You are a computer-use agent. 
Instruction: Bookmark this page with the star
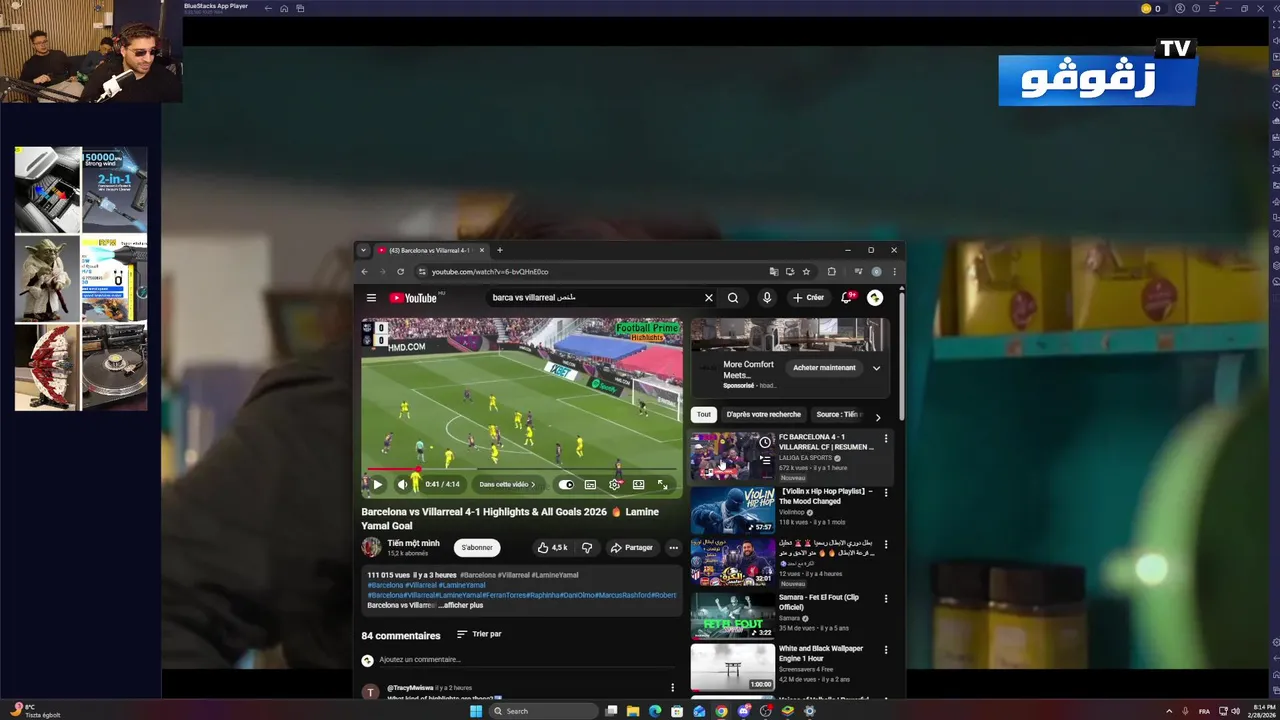click(806, 272)
